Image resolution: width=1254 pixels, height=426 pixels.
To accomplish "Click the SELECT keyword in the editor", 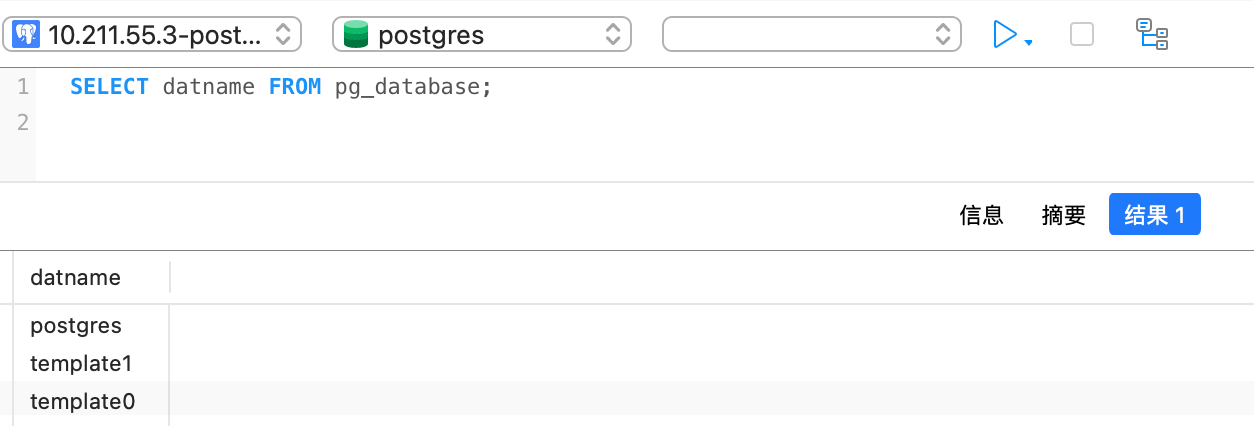I will pyautogui.click(x=109, y=87).
